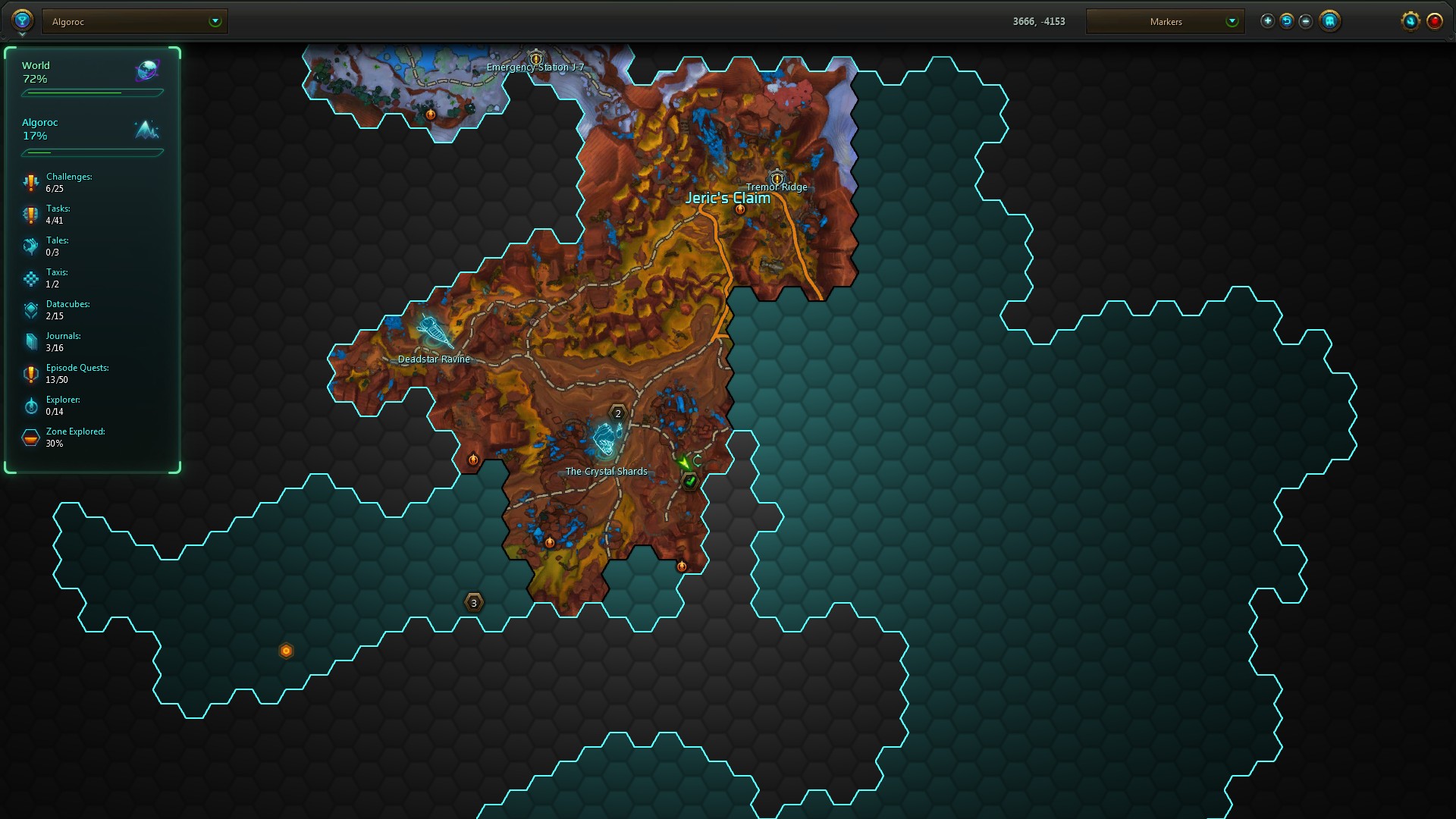1456x819 pixels.
Task: Click The Crystal Shards map label
Action: tap(607, 472)
